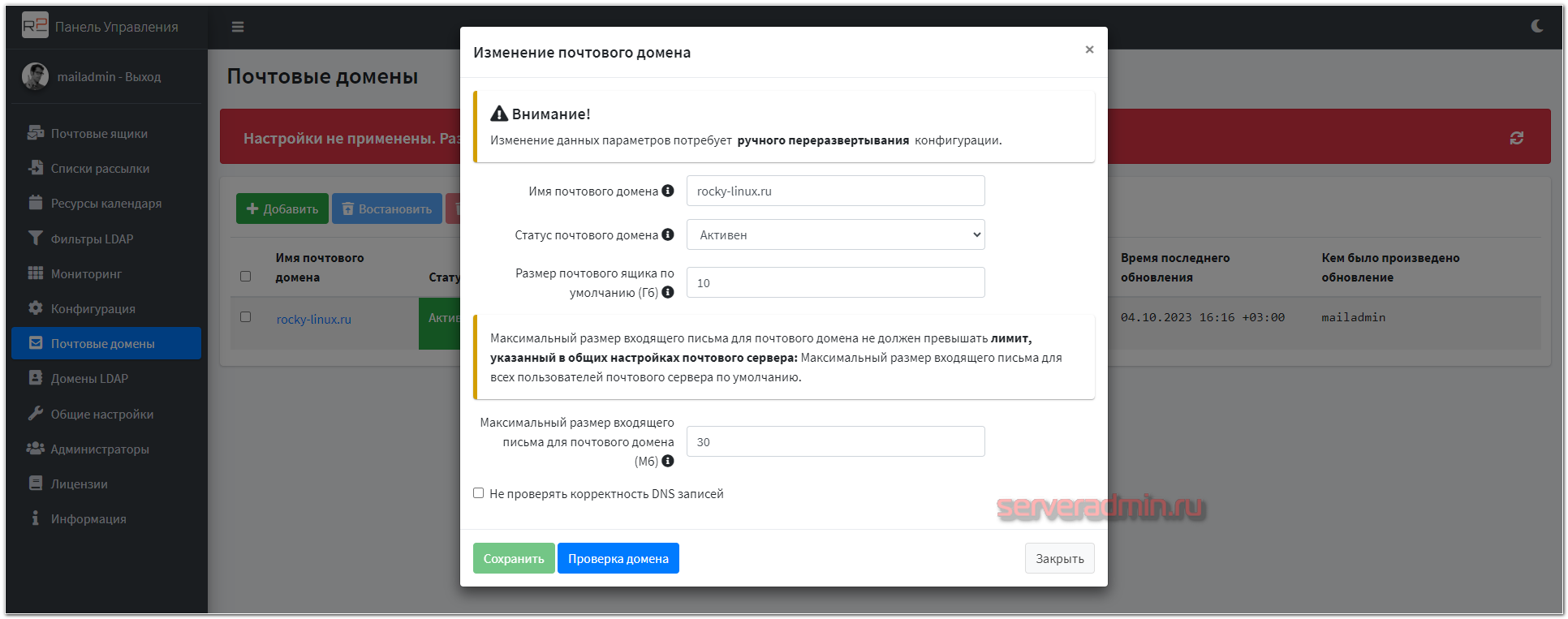Image resolution: width=1568 pixels, height=619 pixels.
Task: Select Почтовые домены sidebar item
Action: pyautogui.click(x=106, y=343)
